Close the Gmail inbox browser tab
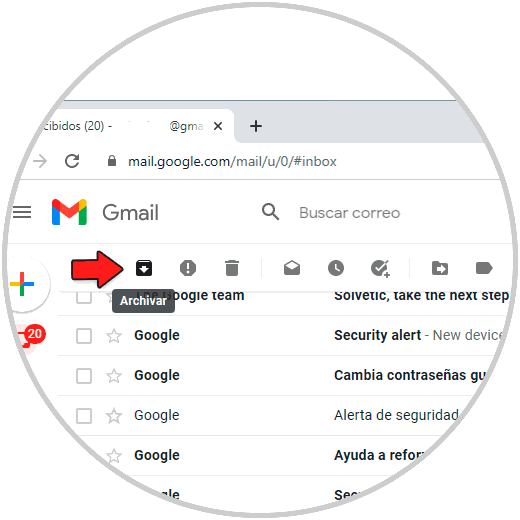The height and width of the screenshot is (520, 520). (x=218, y=126)
